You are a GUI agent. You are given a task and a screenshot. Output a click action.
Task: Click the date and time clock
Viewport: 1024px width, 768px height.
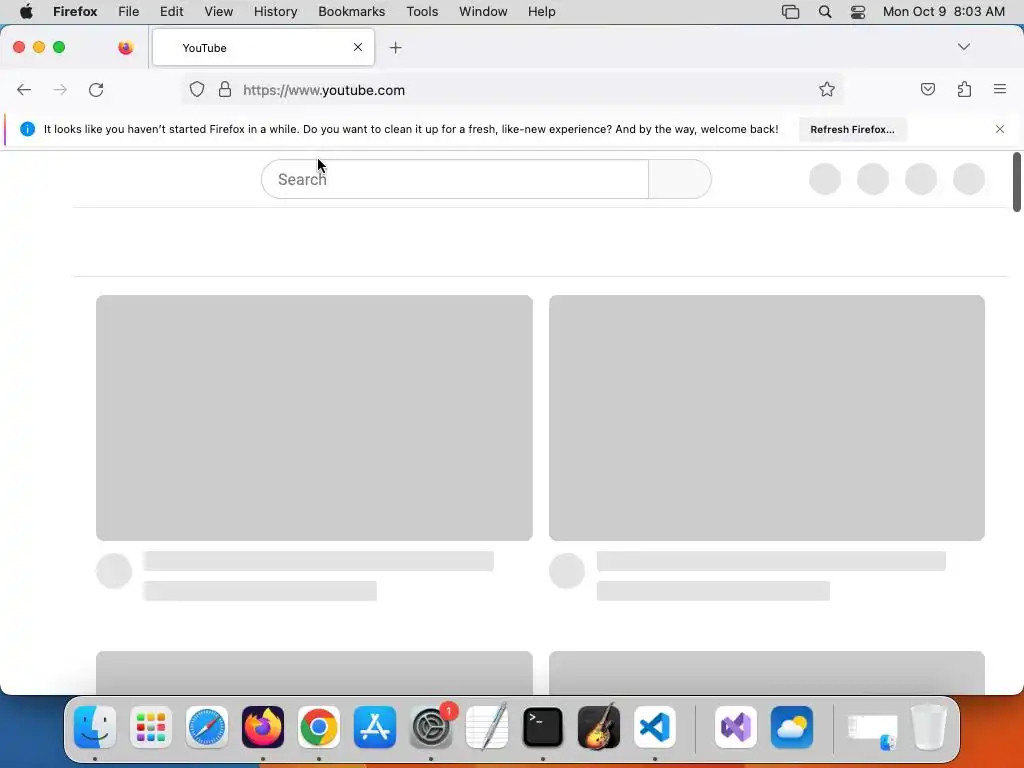point(944,12)
